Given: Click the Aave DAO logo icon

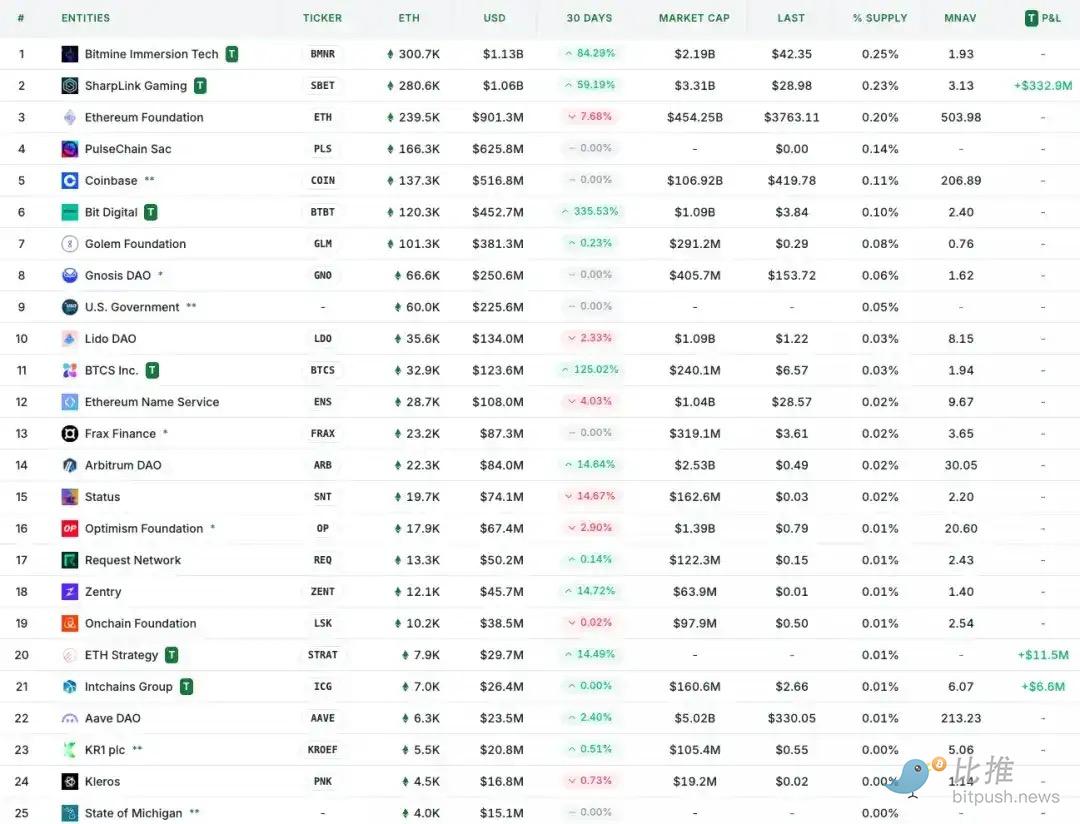Looking at the screenshot, I should click(x=70, y=719).
